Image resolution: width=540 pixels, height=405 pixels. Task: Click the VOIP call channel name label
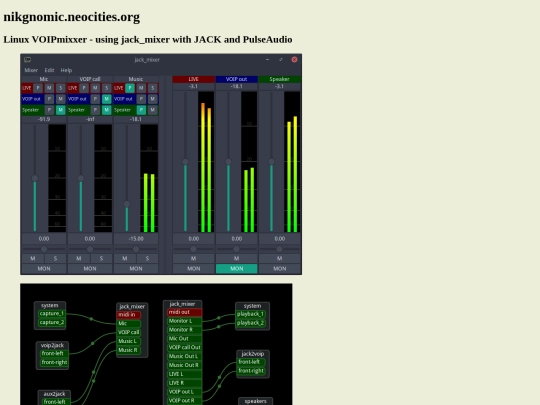[x=90, y=79]
